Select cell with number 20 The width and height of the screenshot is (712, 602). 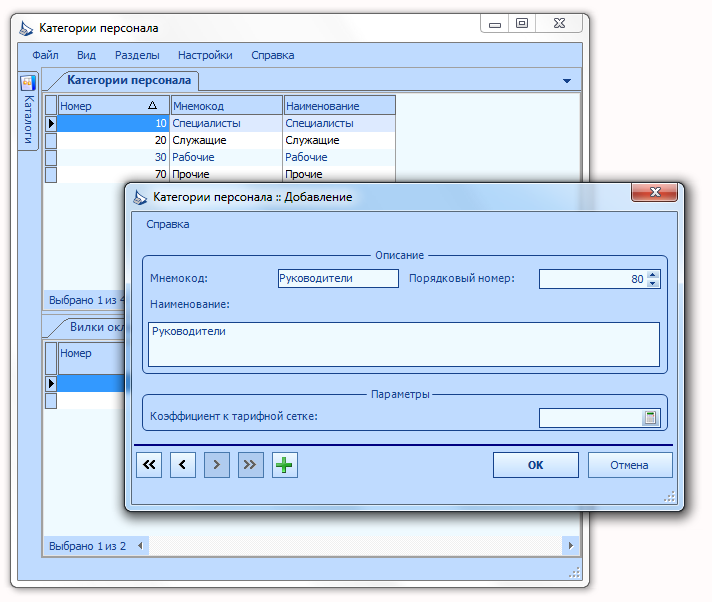tap(113, 140)
